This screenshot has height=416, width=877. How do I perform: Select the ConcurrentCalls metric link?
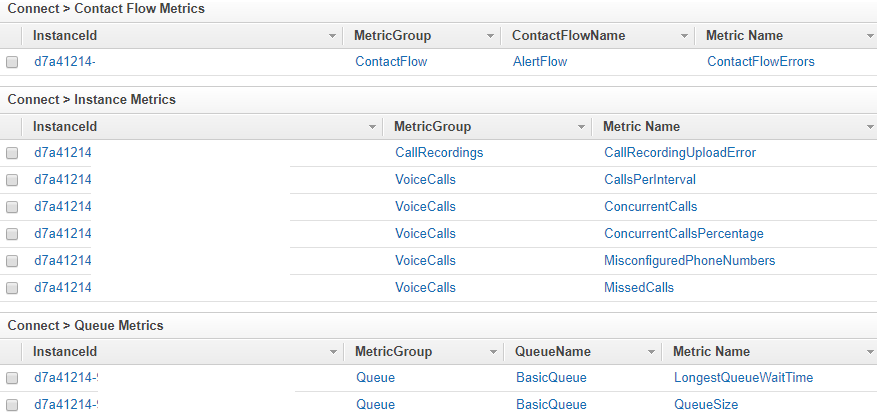point(650,206)
